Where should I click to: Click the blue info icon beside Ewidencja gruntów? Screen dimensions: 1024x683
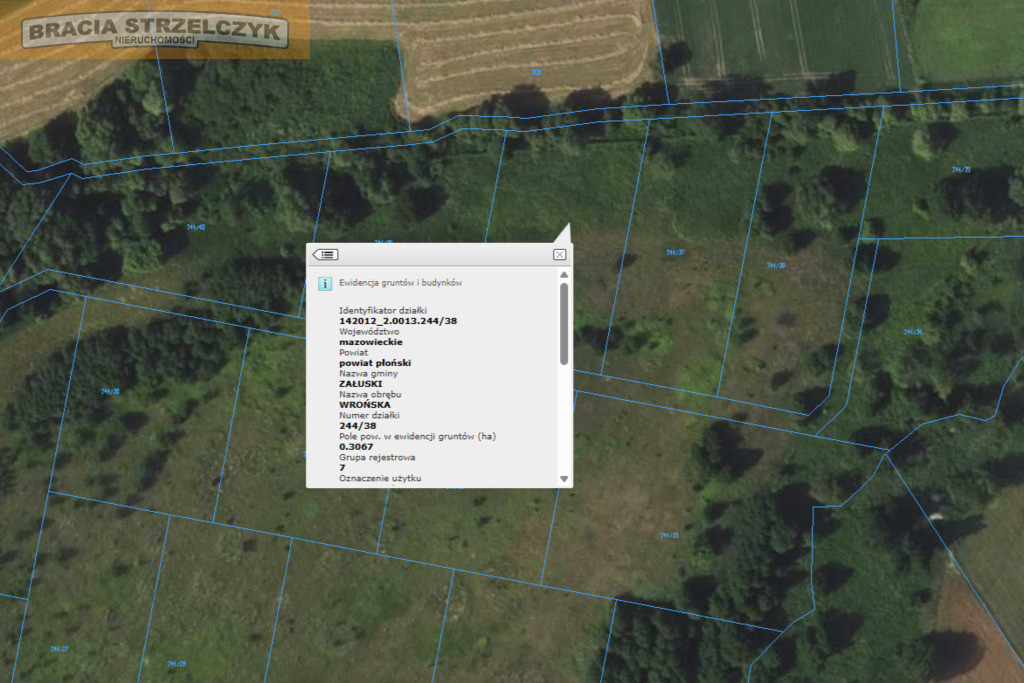point(325,283)
